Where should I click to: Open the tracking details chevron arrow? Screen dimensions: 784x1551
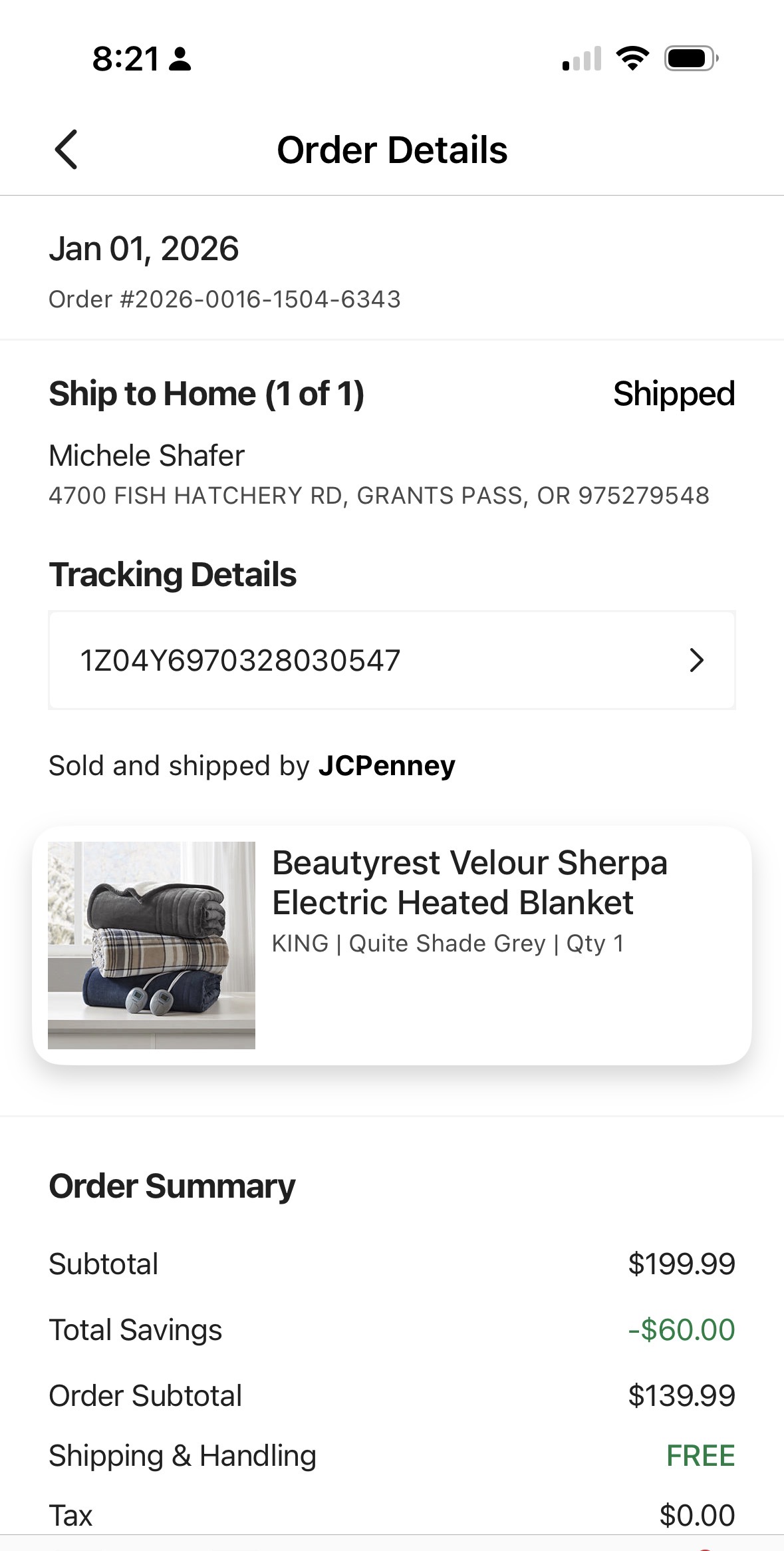[696, 660]
